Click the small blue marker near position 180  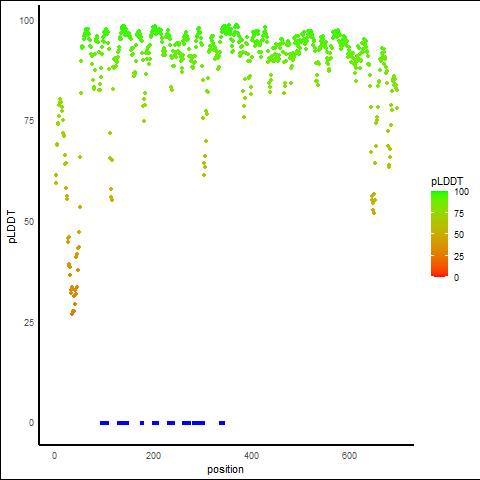(142, 423)
